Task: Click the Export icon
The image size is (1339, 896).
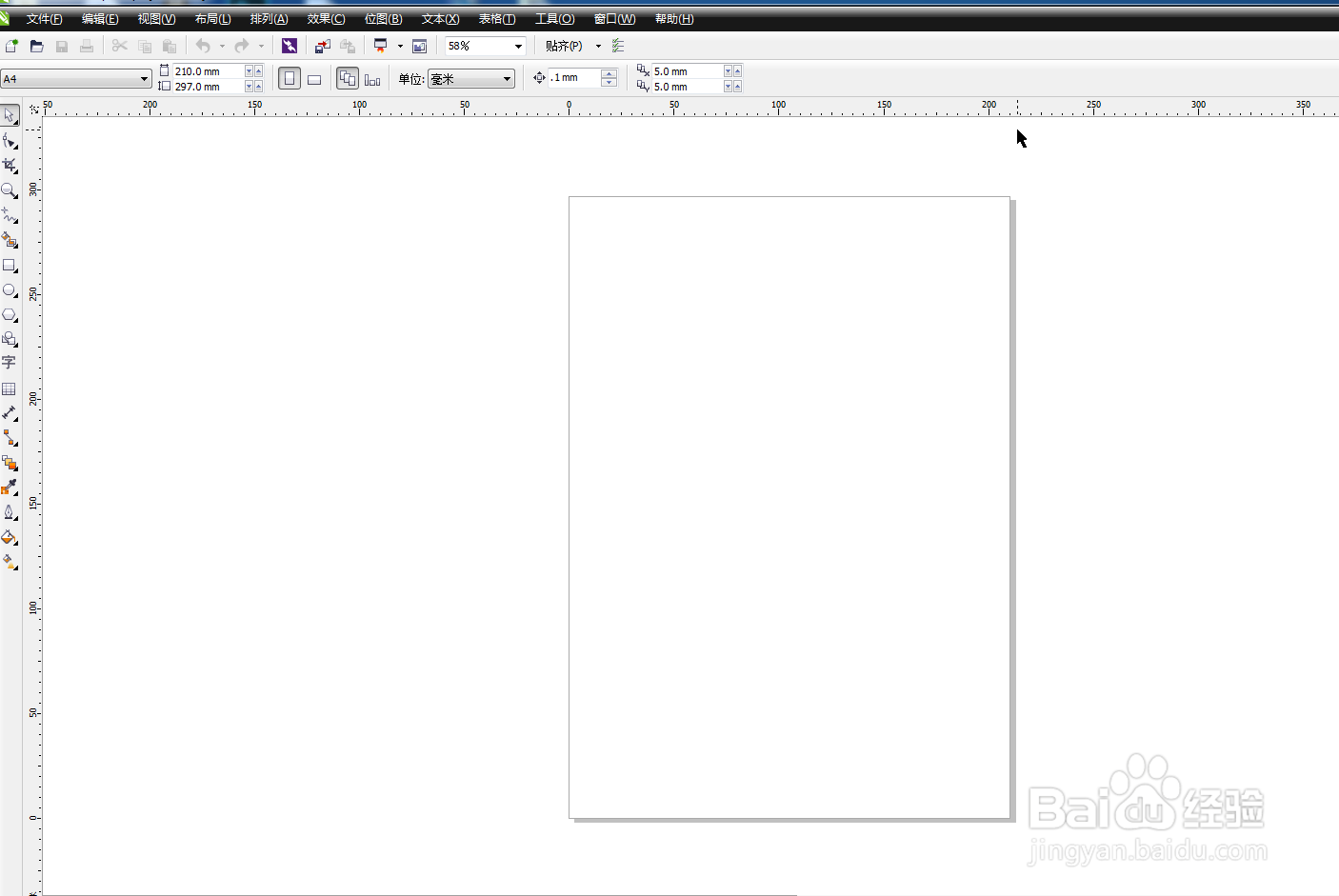Action: (x=348, y=46)
